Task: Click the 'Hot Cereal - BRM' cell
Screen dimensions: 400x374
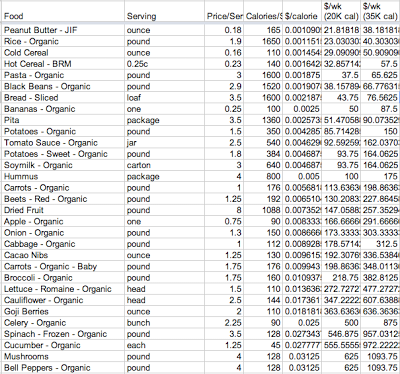Action: point(63,64)
